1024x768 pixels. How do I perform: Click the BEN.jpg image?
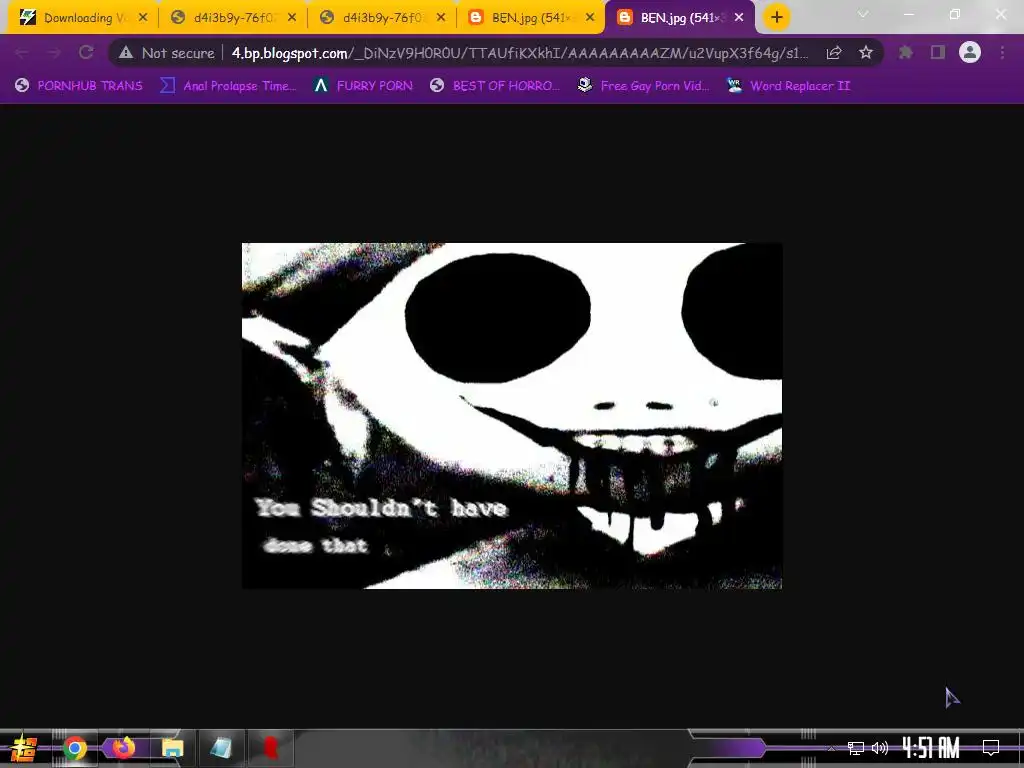[512, 416]
